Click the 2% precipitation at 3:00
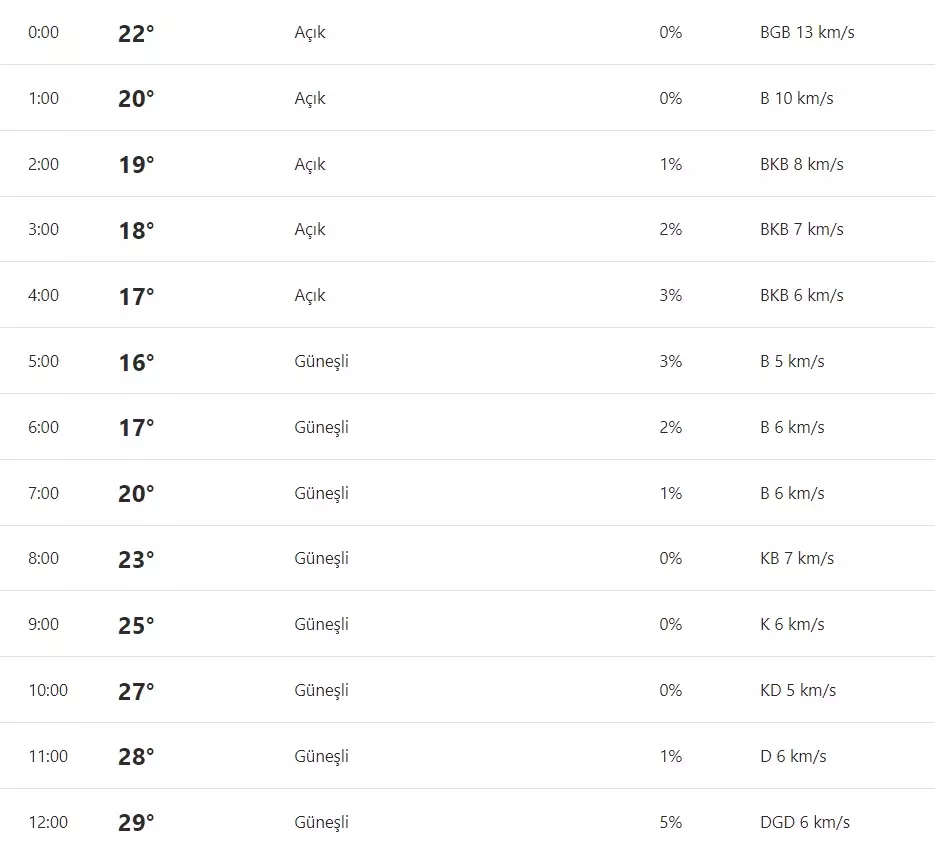The height and width of the screenshot is (852, 935). point(670,229)
